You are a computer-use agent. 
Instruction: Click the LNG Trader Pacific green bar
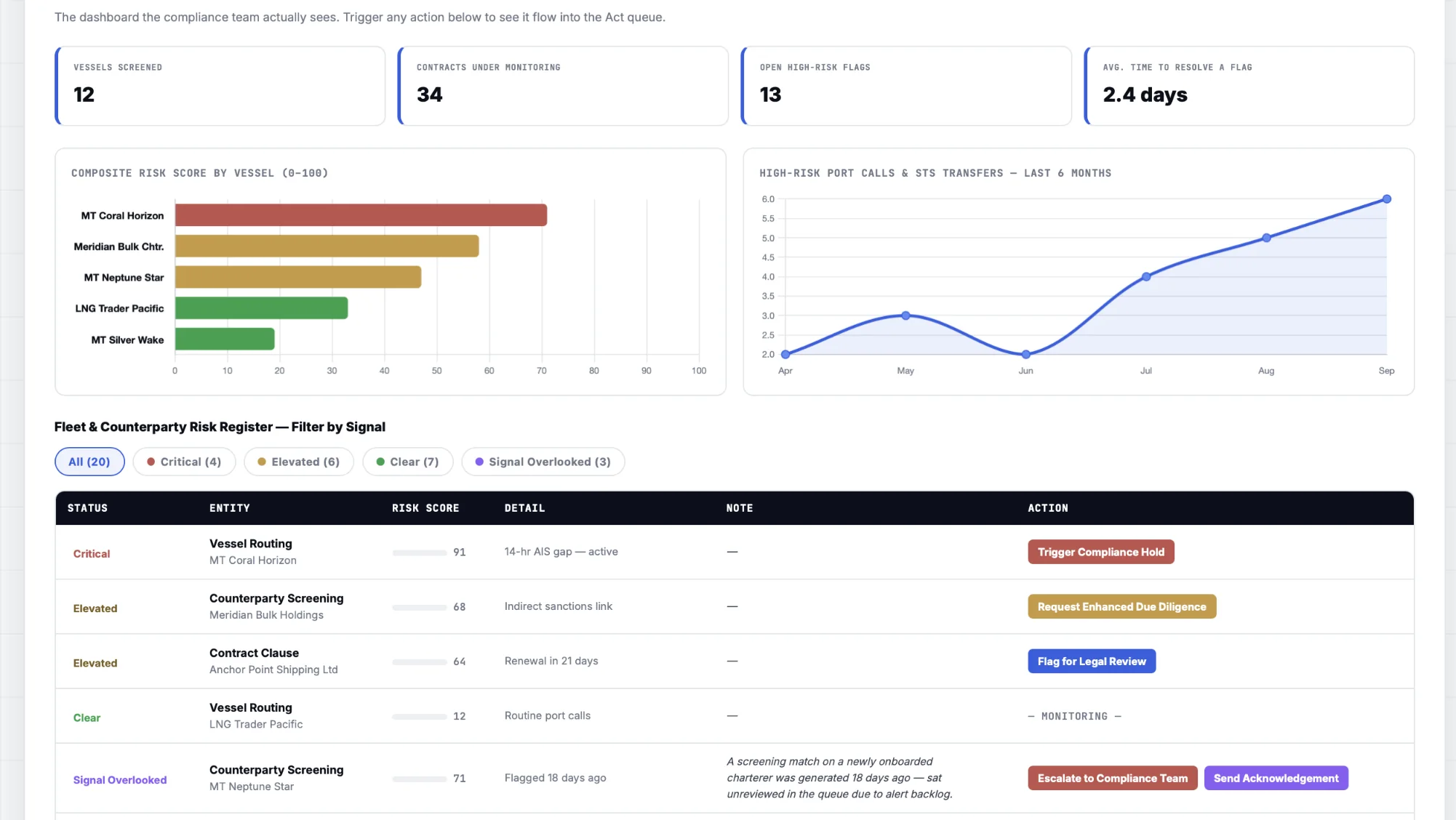(x=261, y=308)
